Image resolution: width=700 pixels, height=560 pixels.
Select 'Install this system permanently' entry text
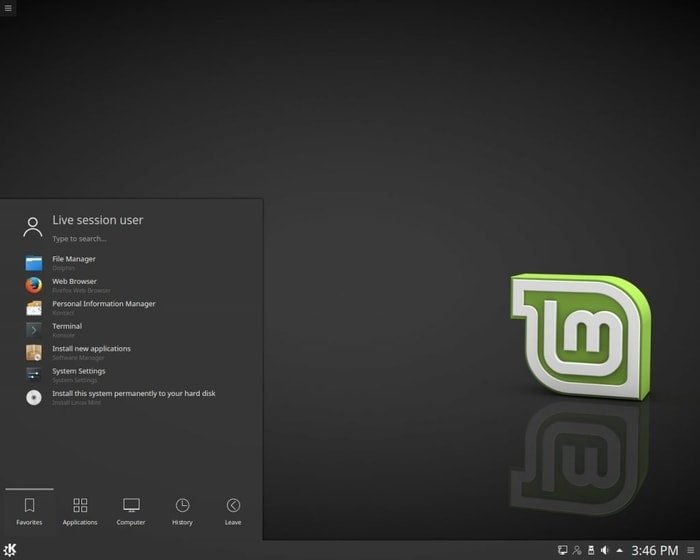[x=133, y=393]
